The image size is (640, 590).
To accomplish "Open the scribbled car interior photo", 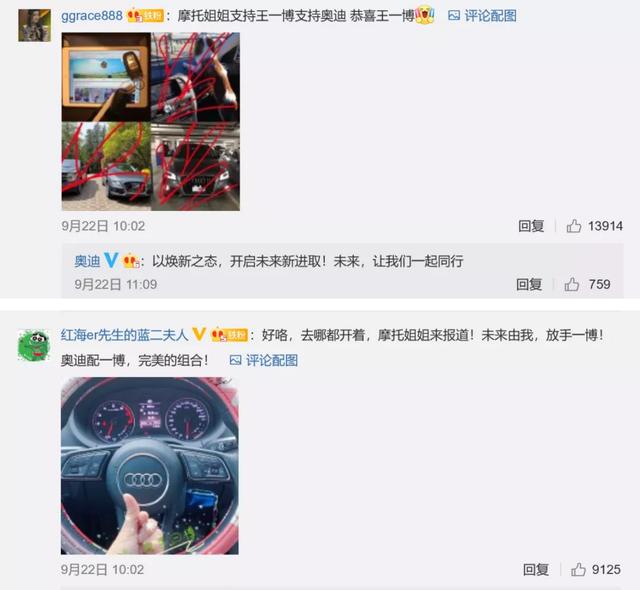I will tap(196, 77).
